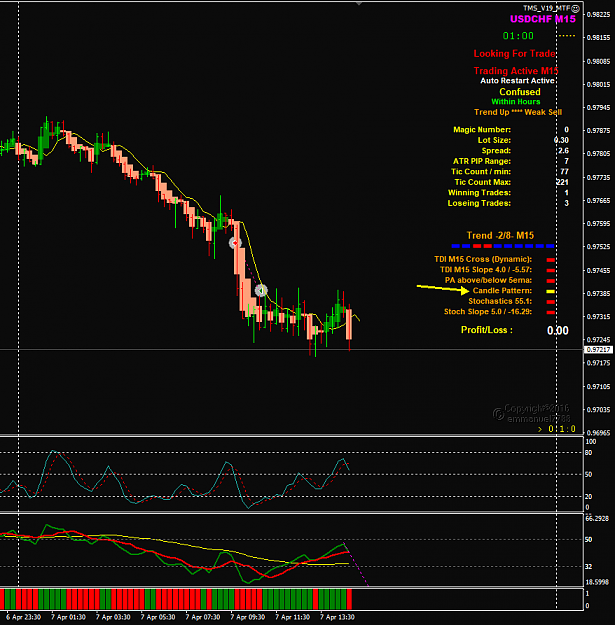
Task: Click the TDI M15 Slope 4.0 / -5.57 label
Action: (485, 270)
